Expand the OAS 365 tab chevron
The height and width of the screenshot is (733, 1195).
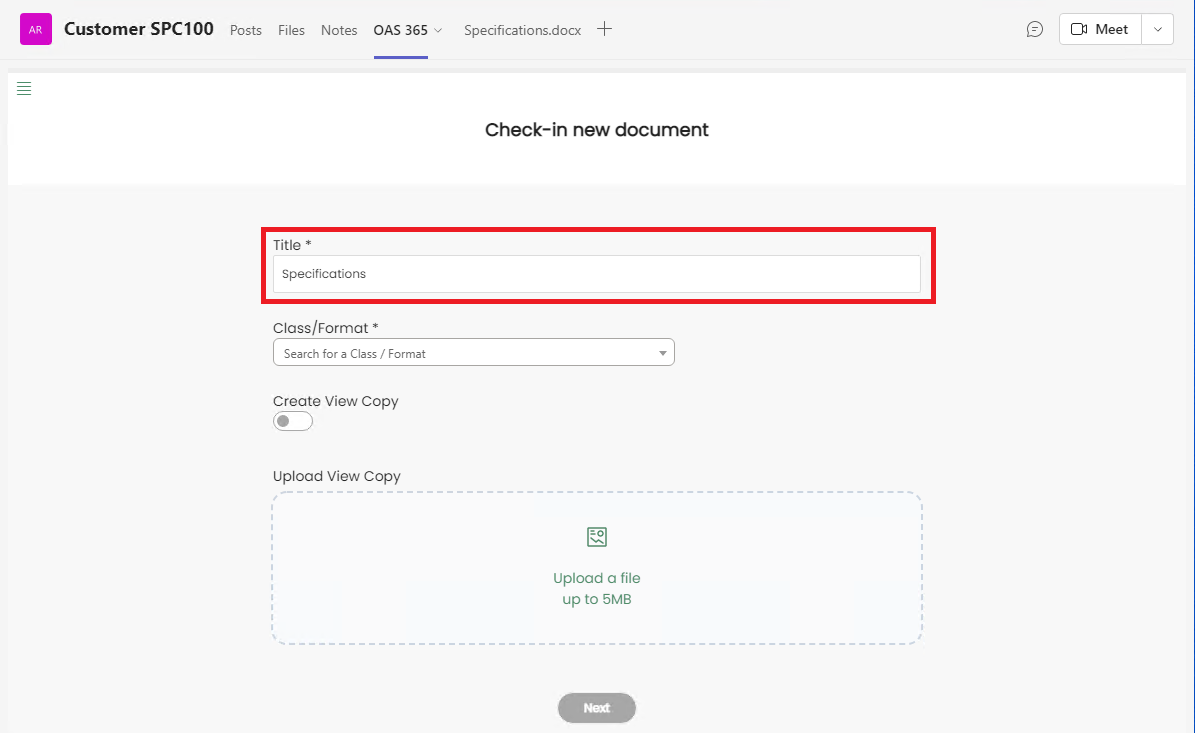[x=438, y=31]
